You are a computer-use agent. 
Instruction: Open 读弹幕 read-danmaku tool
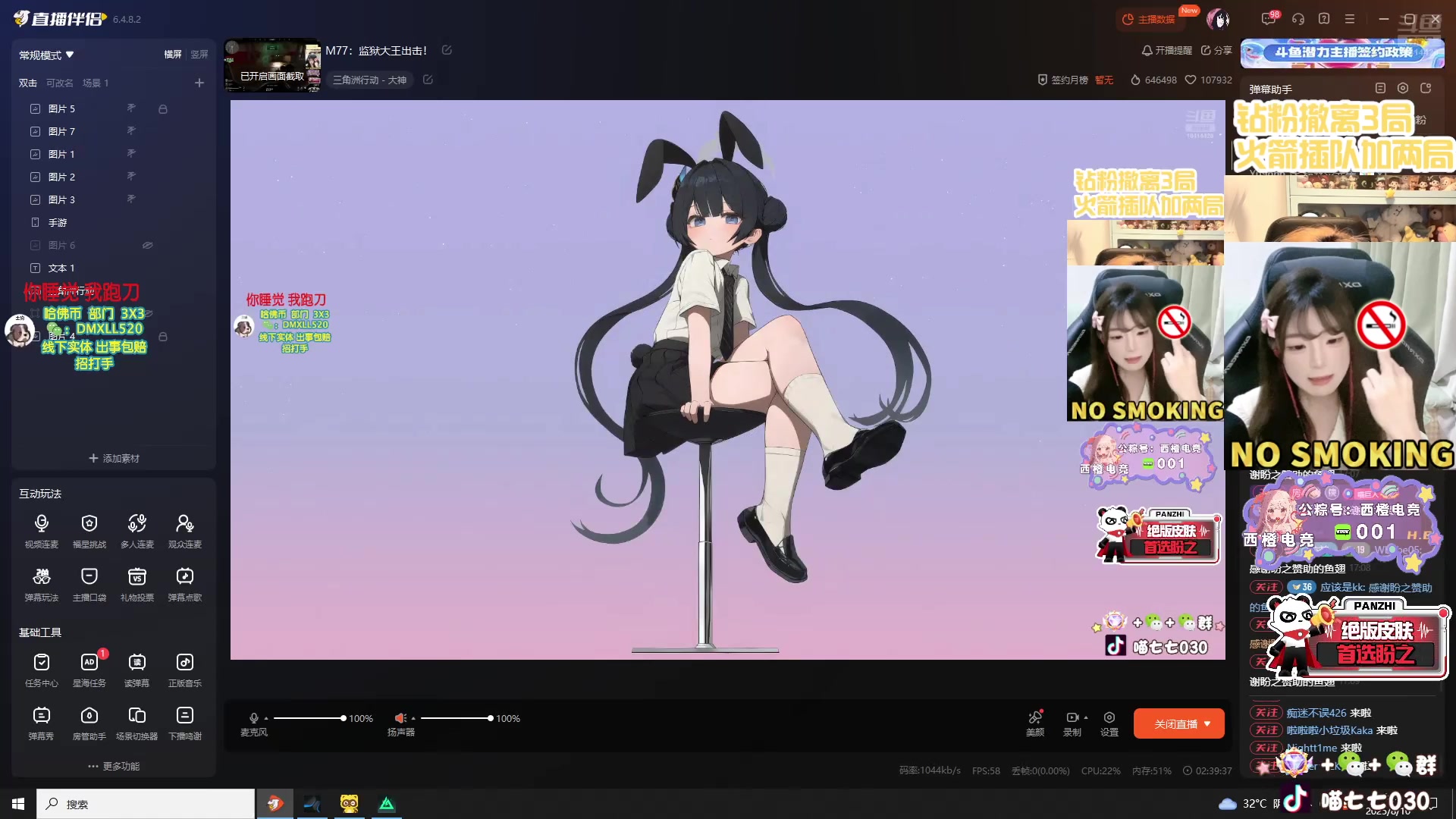pyautogui.click(x=137, y=670)
